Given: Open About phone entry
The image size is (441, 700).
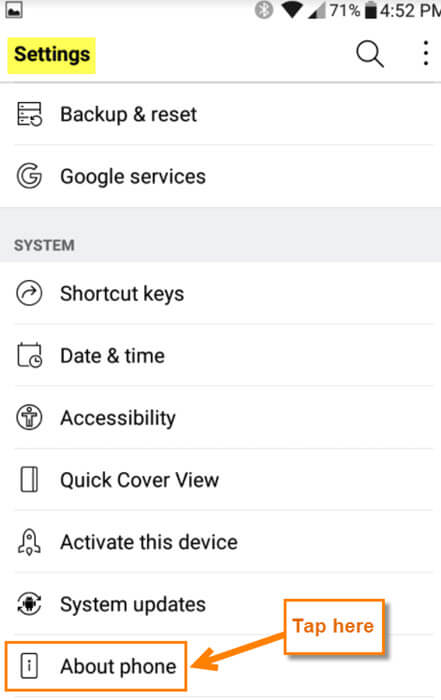Looking at the screenshot, I should coord(96,666).
